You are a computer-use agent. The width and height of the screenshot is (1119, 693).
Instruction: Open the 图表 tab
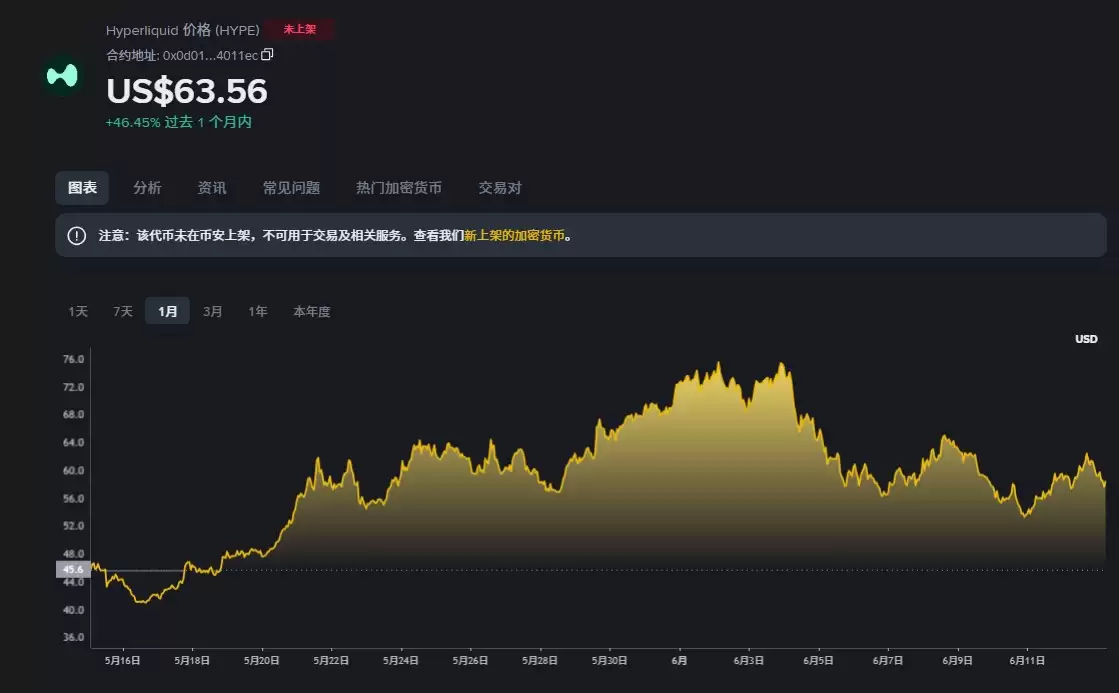click(x=82, y=188)
